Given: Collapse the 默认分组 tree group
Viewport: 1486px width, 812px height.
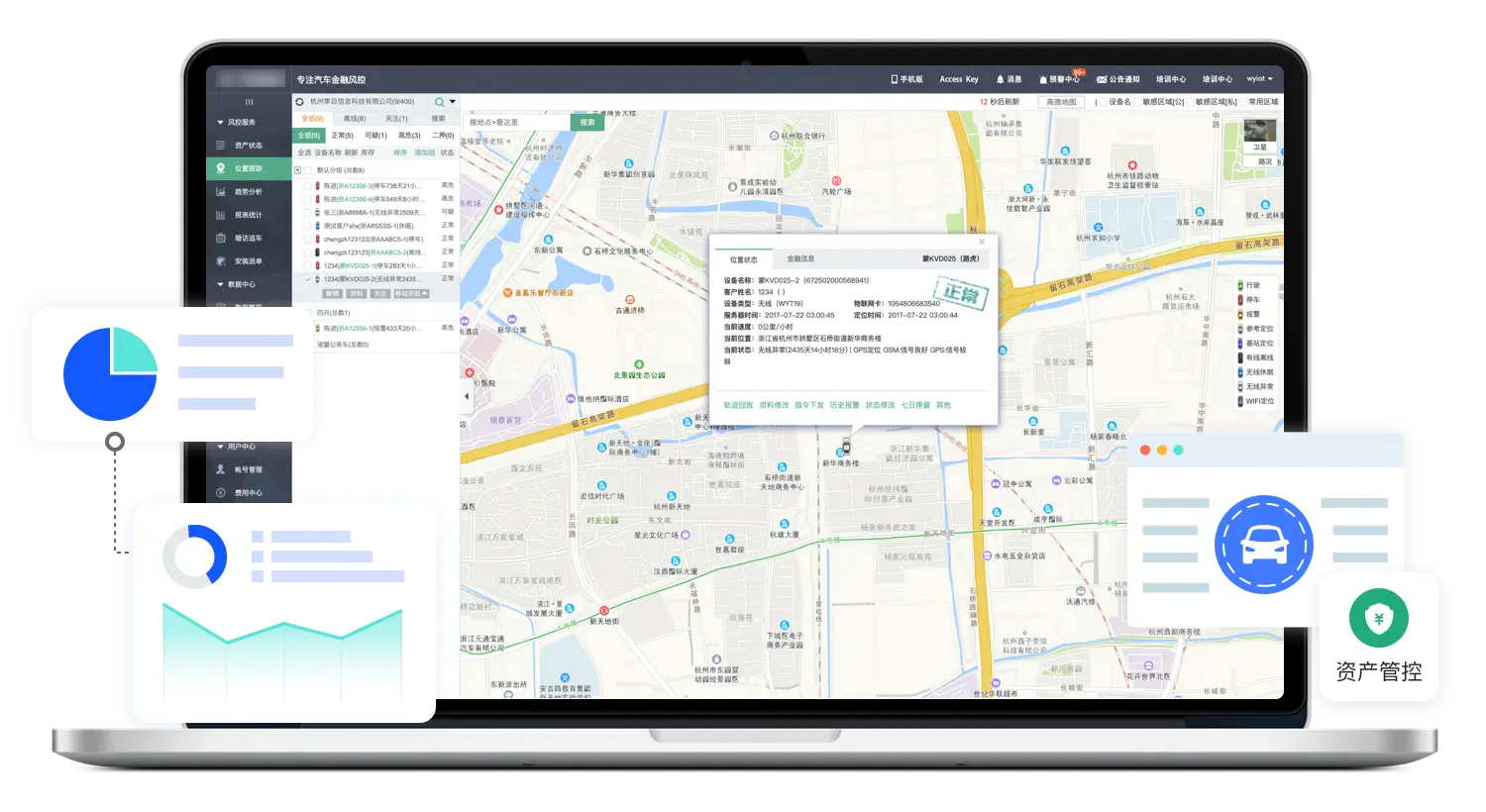Looking at the screenshot, I should click(x=297, y=170).
